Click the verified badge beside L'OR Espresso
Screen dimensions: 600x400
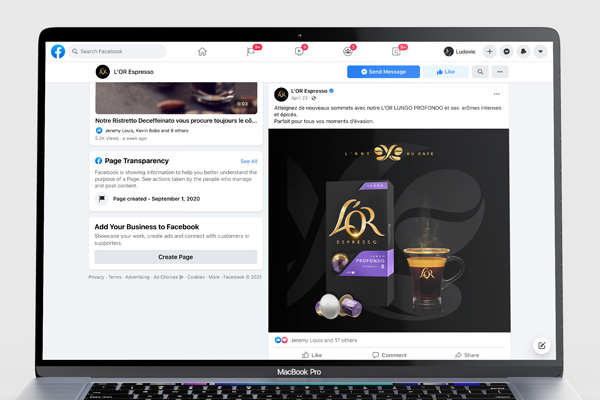[x=332, y=91]
